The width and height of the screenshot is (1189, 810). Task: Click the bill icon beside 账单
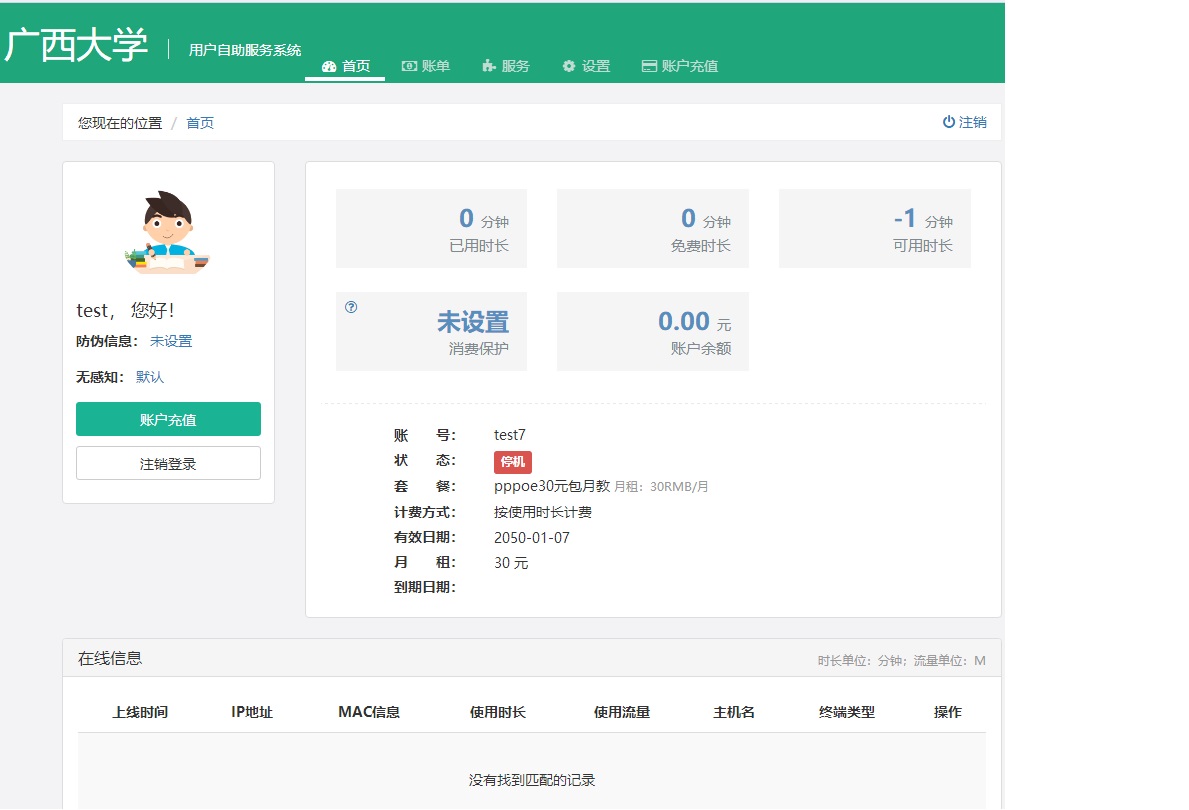tap(409, 66)
